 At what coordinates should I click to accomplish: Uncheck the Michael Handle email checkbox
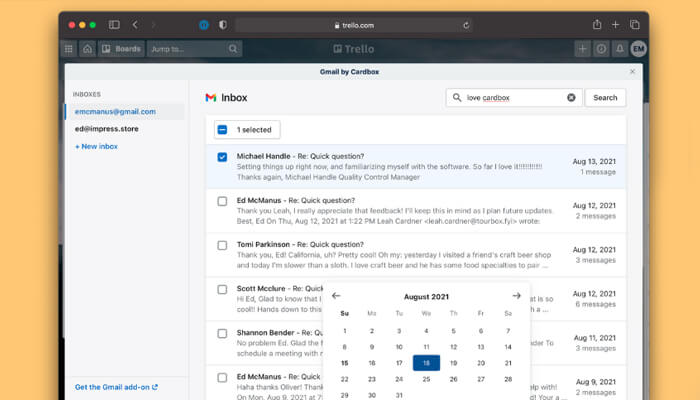(x=222, y=157)
